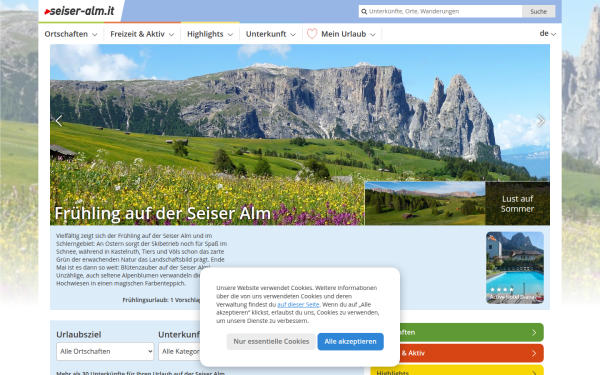The height and width of the screenshot is (375, 600).
Task: Open the Mein Urlaub menu
Action: click(x=348, y=34)
